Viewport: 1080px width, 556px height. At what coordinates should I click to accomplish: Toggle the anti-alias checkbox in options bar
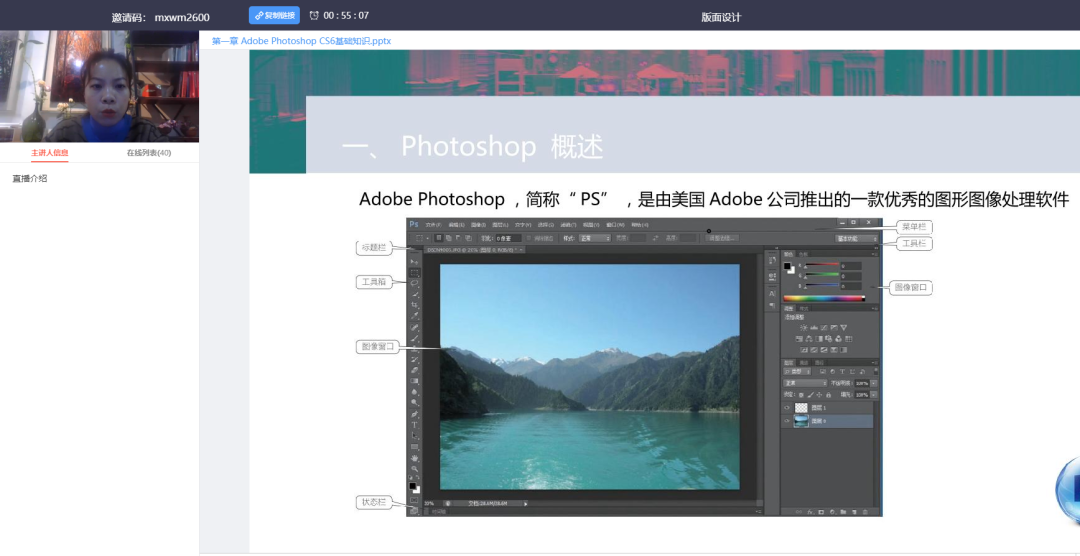click(x=529, y=239)
